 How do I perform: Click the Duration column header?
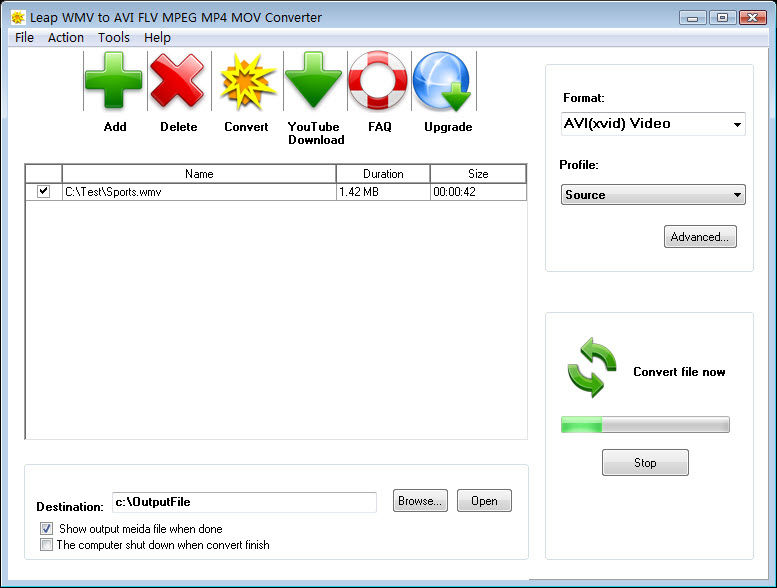[x=383, y=174]
